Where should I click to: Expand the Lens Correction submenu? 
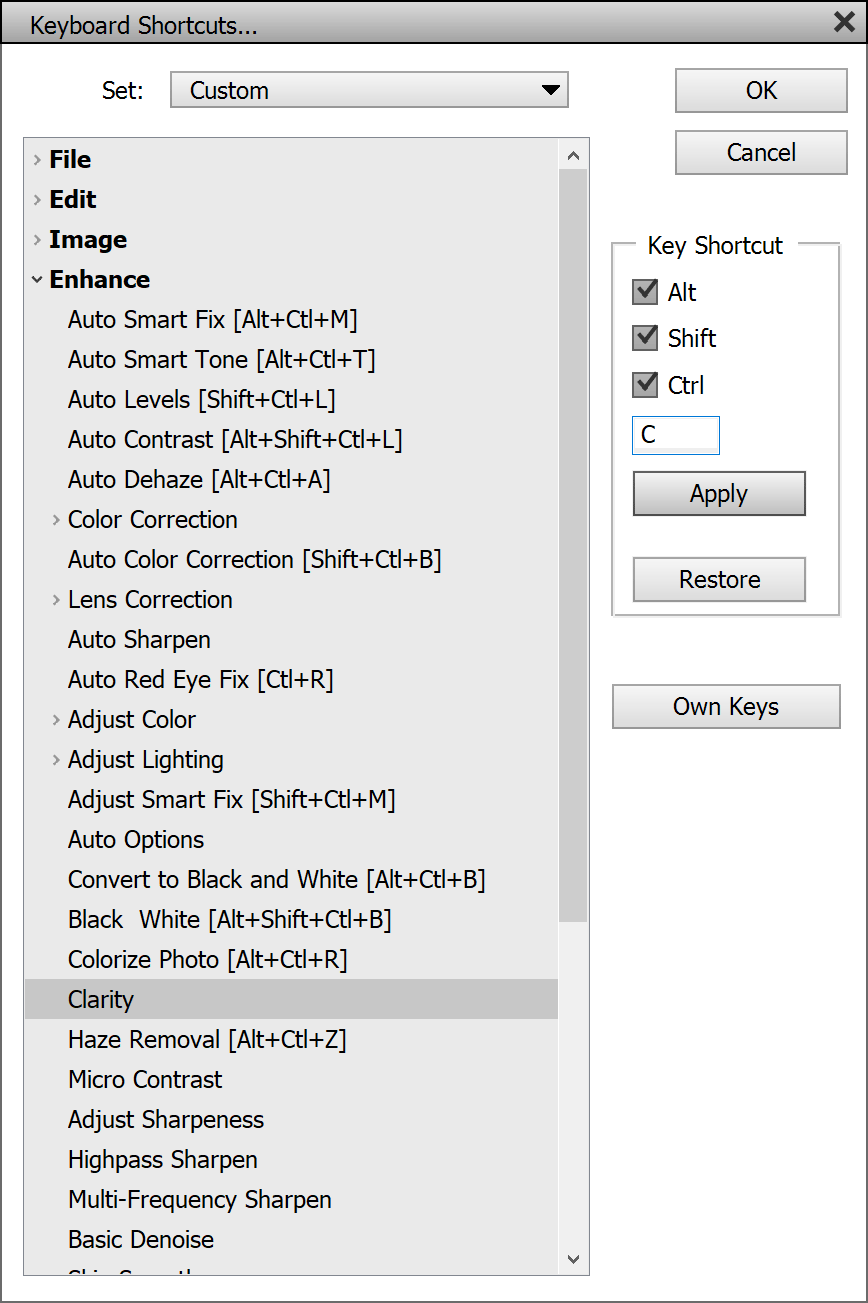point(56,600)
